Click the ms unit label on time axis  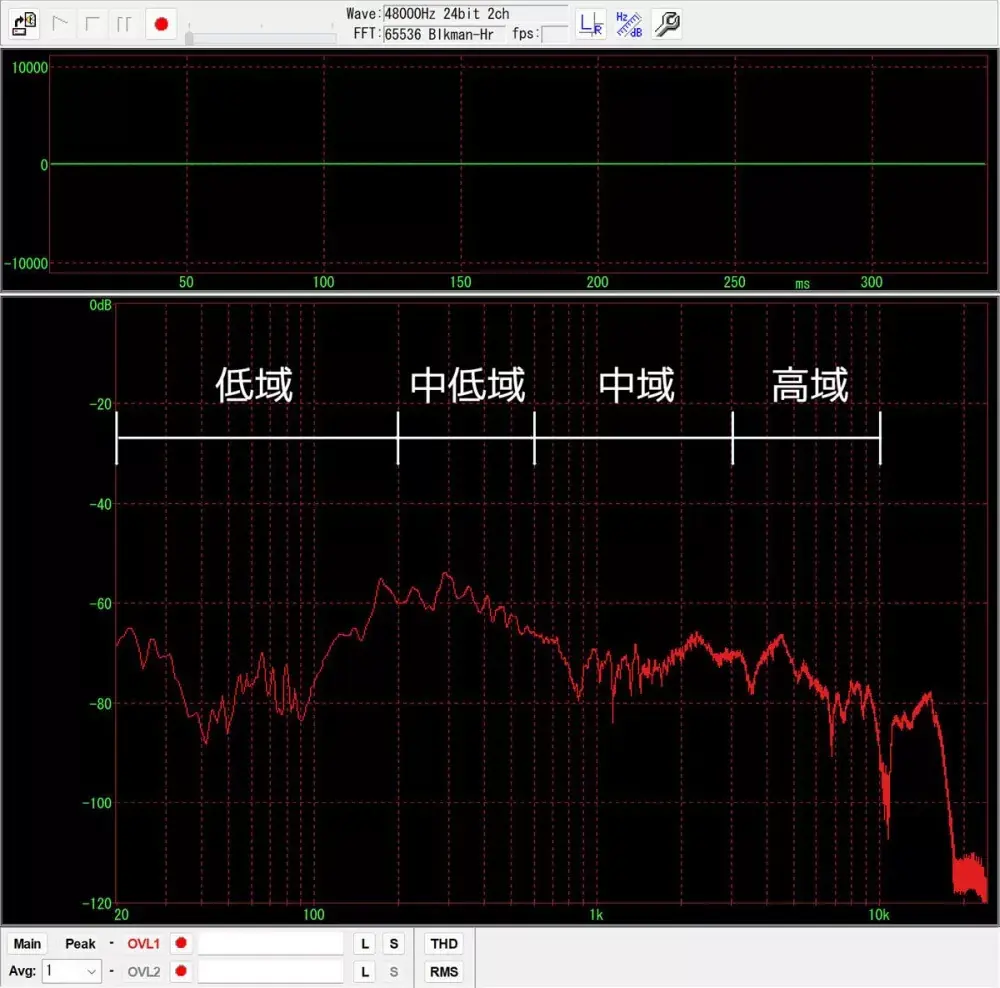802,284
